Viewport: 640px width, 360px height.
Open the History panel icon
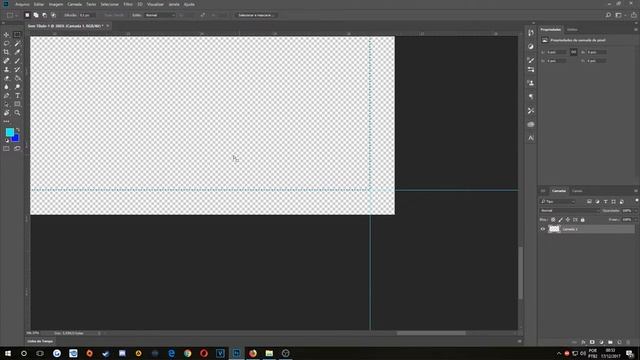[531, 33]
